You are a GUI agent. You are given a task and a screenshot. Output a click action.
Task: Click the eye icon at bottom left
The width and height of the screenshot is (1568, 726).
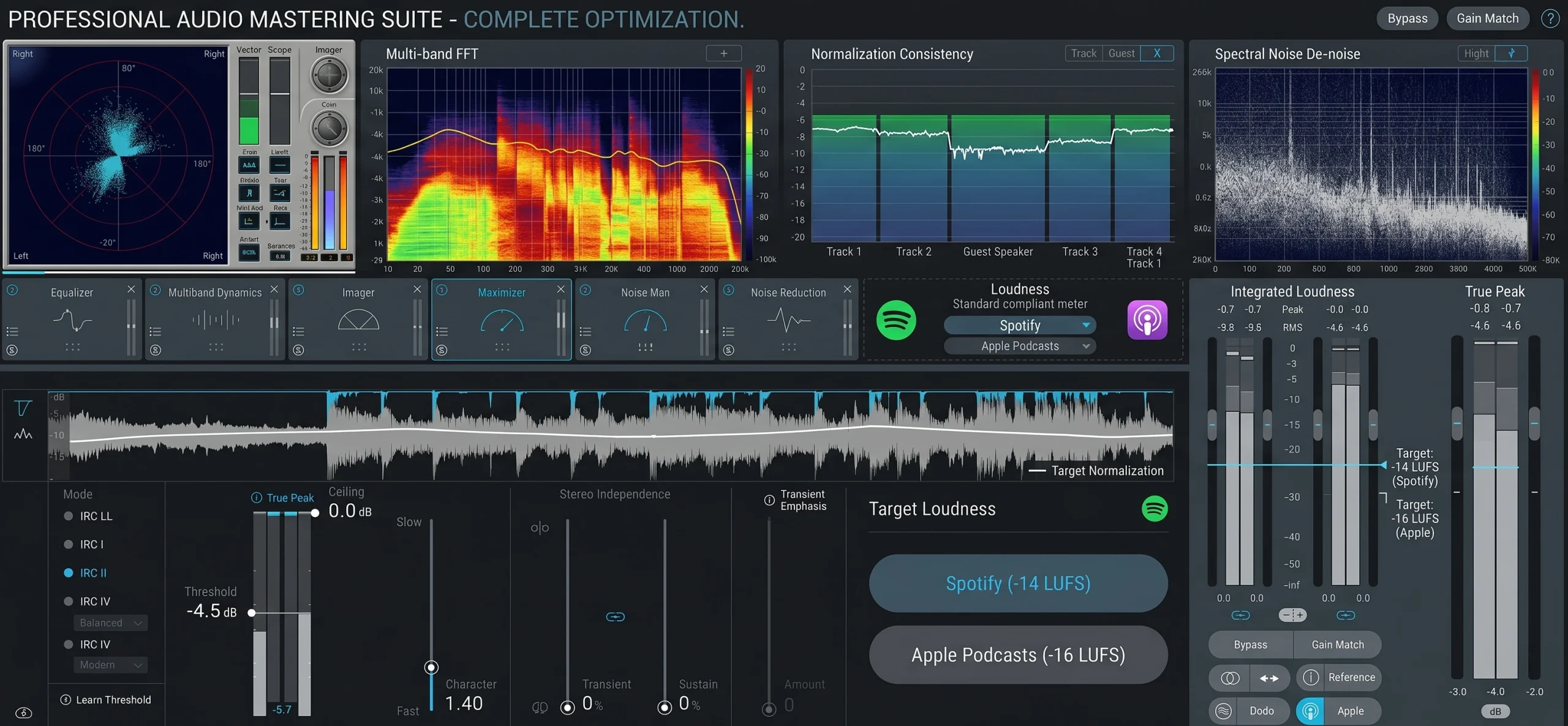23,713
